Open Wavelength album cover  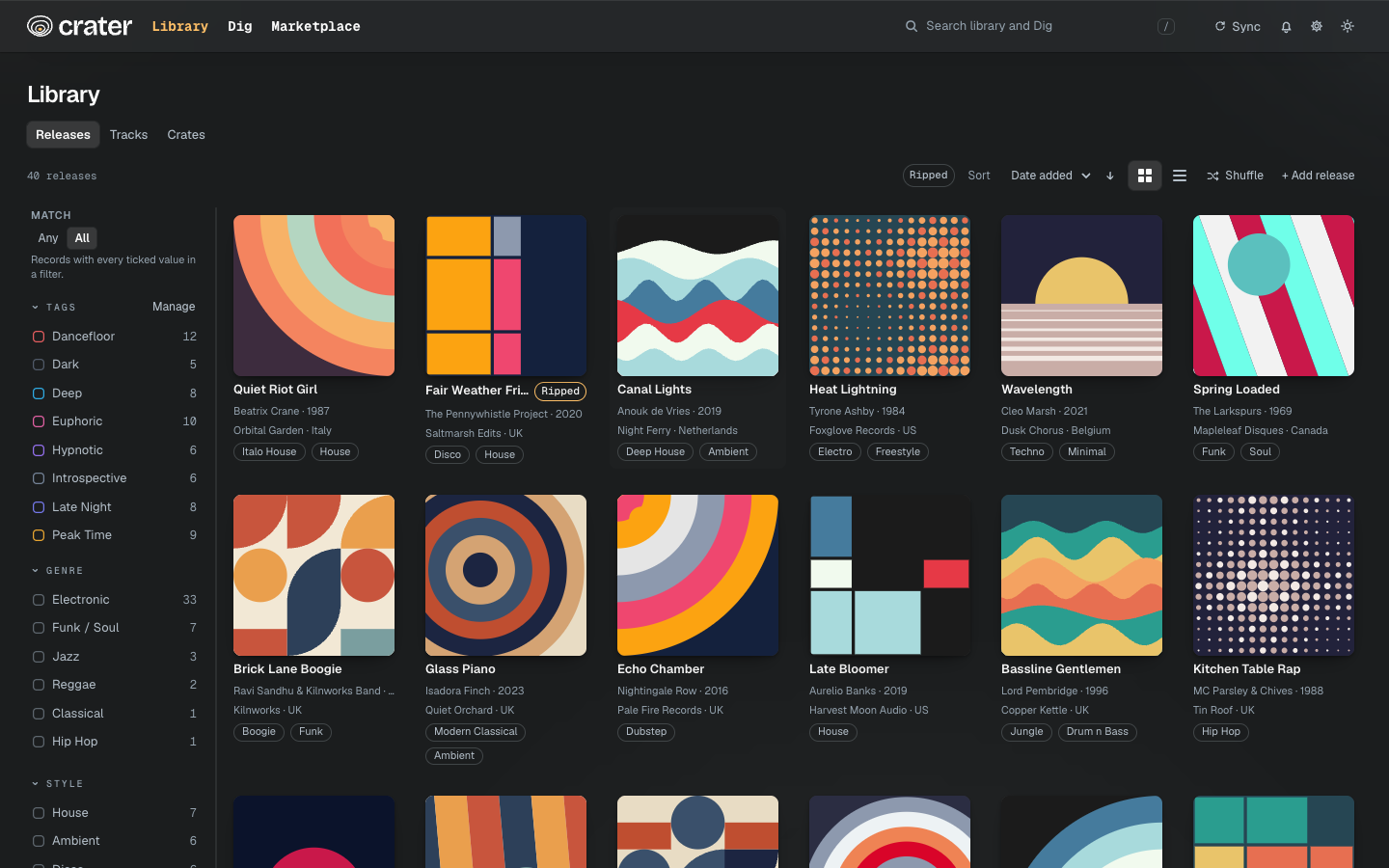click(x=1081, y=295)
